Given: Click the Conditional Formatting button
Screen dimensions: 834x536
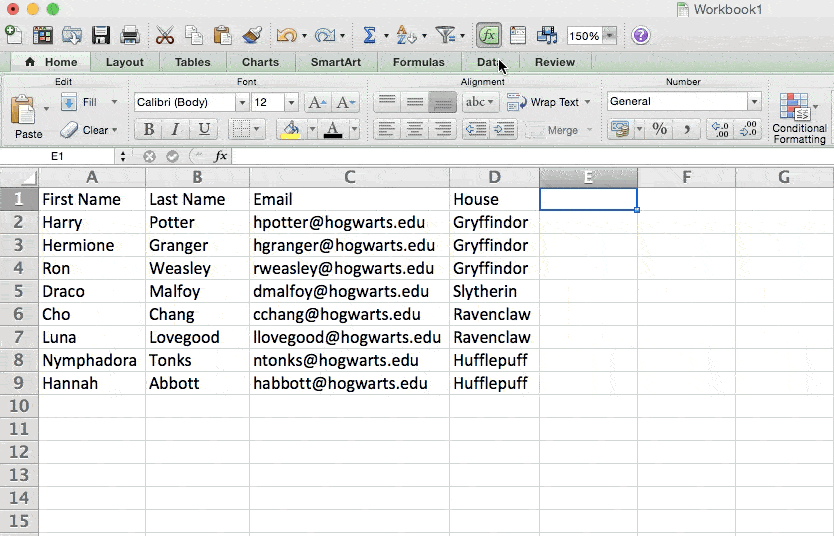Looking at the screenshot, I should (799, 120).
